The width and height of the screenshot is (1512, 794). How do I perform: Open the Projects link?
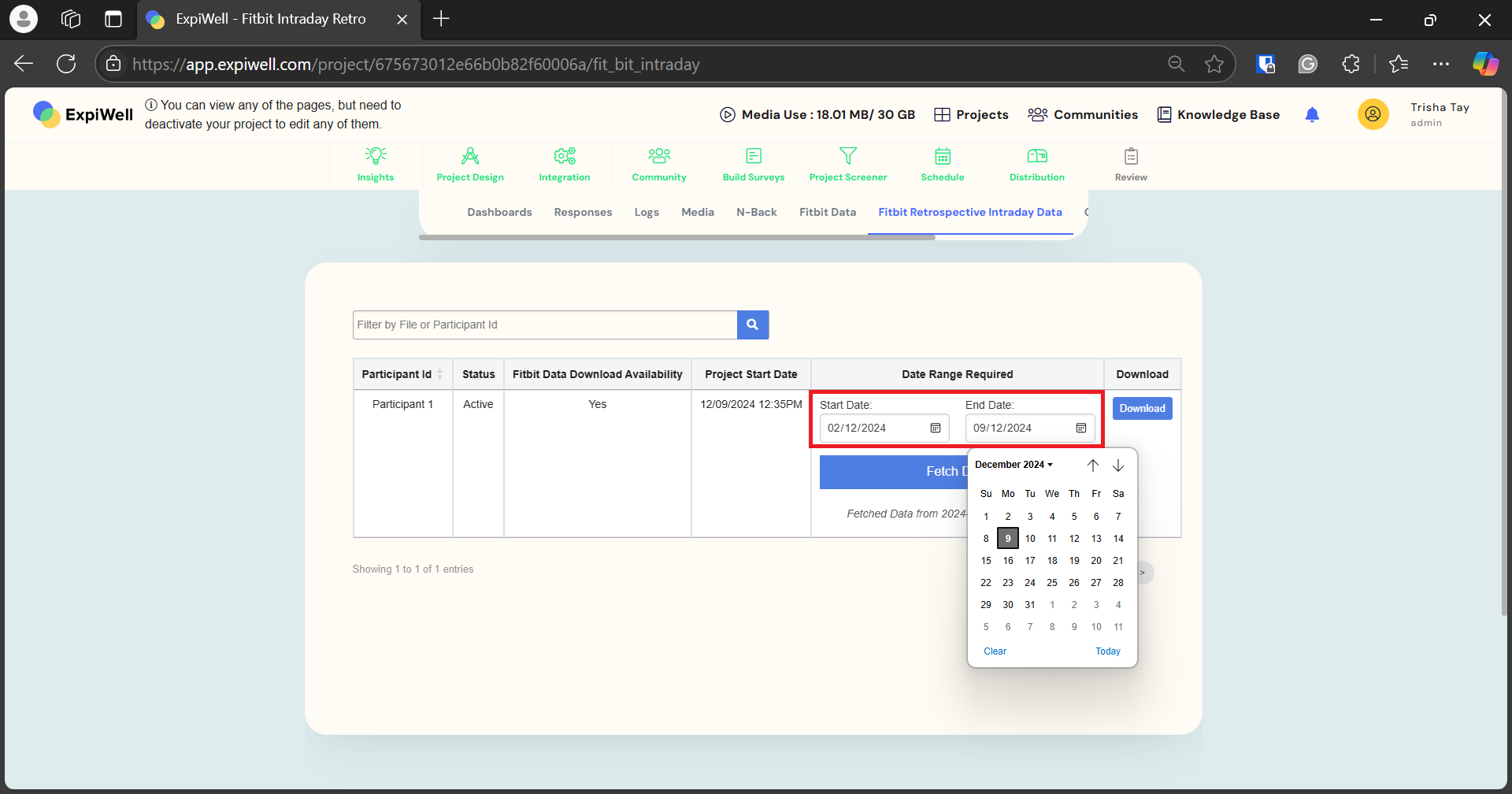point(971,115)
